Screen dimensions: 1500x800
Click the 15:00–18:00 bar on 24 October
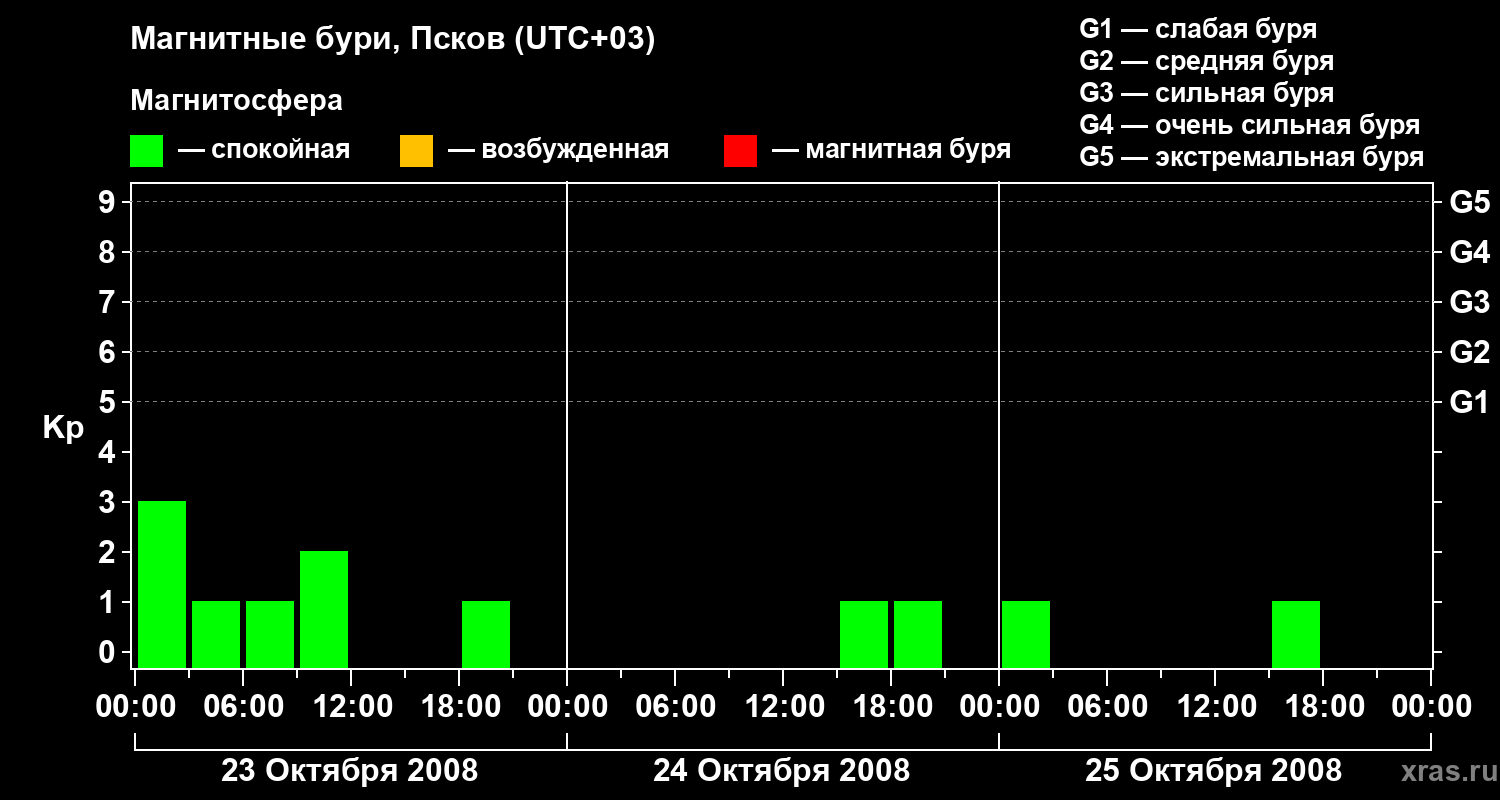[x=864, y=634]
